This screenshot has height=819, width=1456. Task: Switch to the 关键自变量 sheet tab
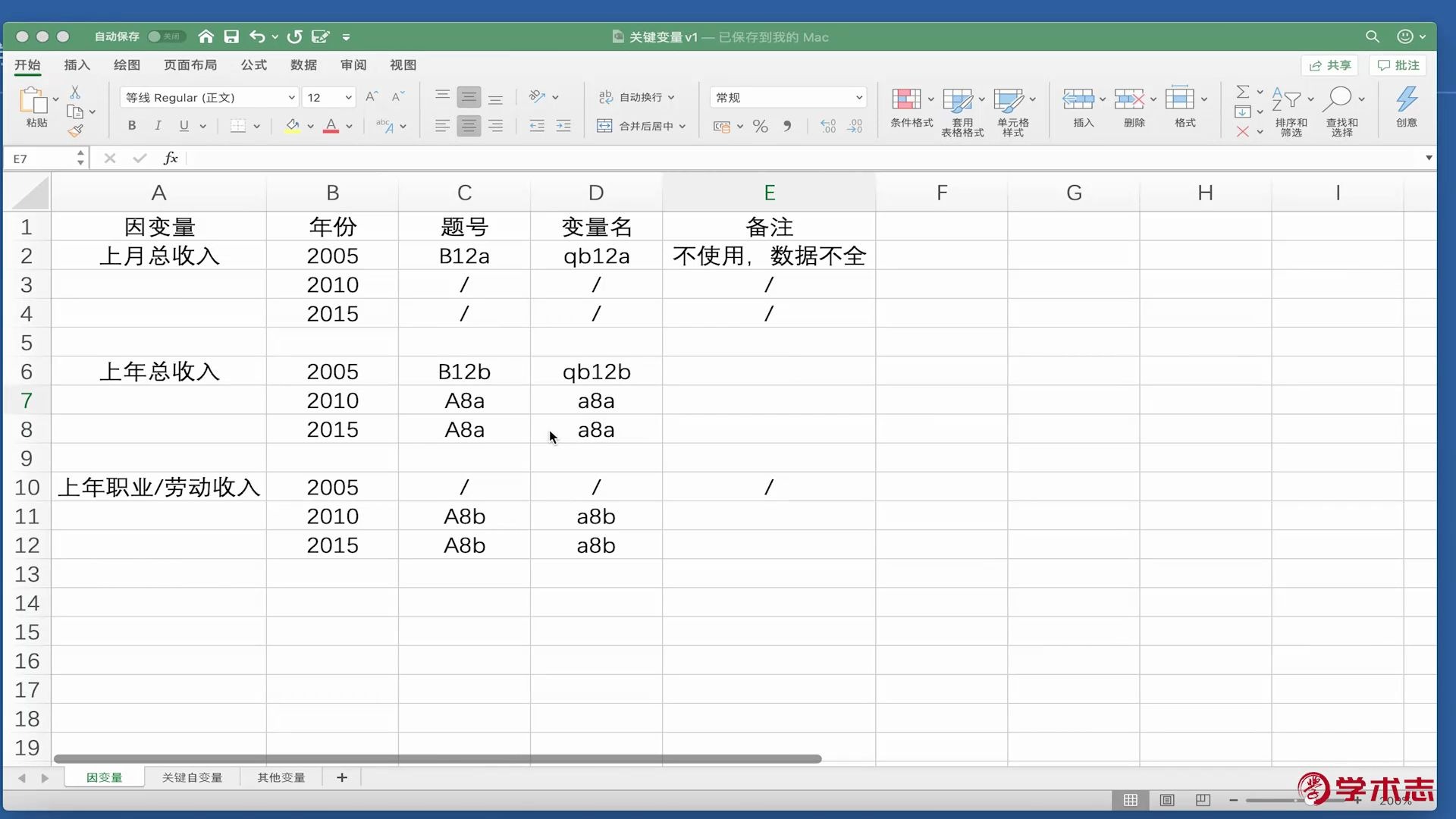tap(192, 777)
